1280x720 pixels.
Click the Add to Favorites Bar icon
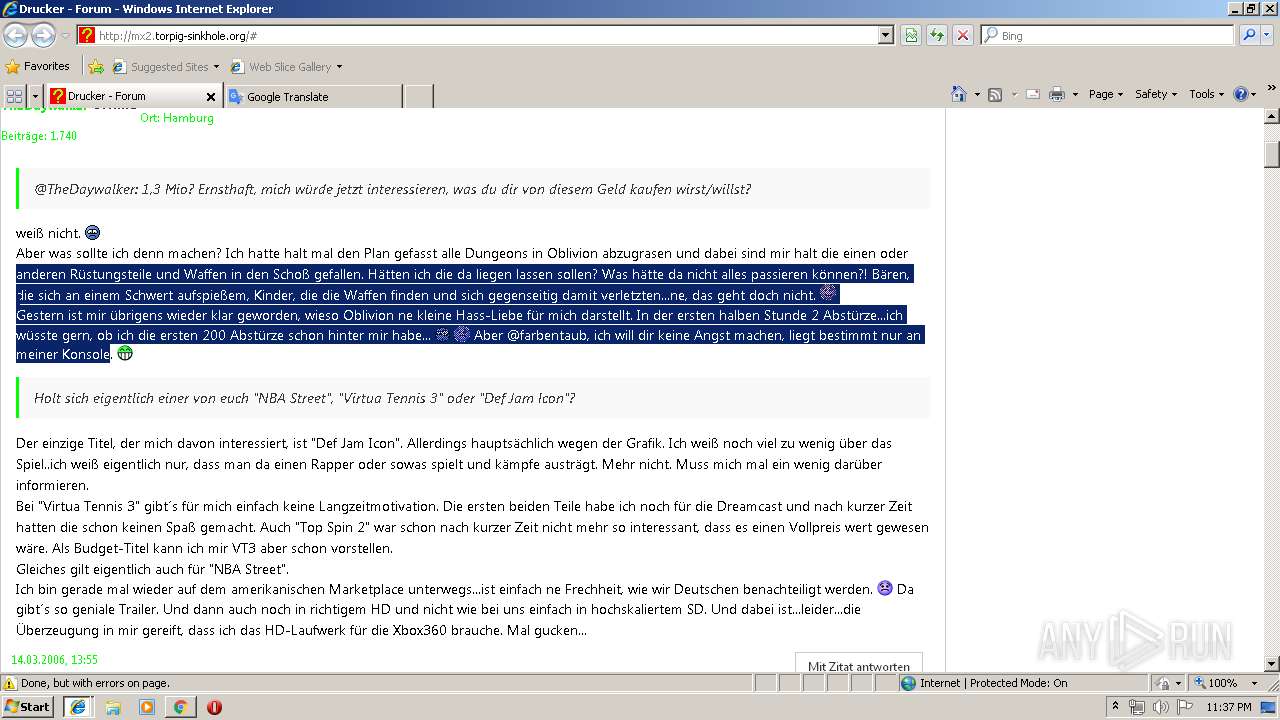tap(96, 67)
